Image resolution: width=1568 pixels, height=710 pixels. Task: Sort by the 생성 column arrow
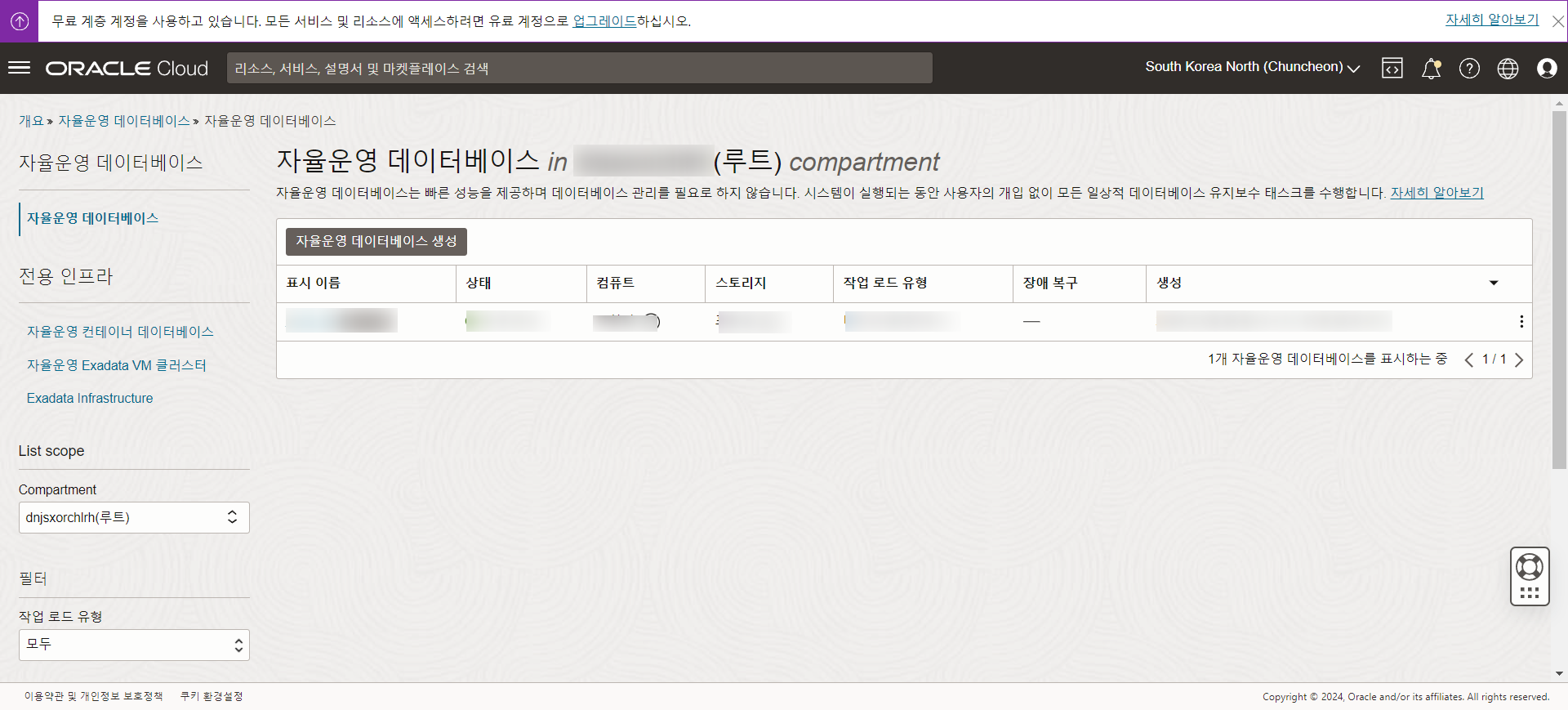pyautogui.click(x=1494, y=283)
